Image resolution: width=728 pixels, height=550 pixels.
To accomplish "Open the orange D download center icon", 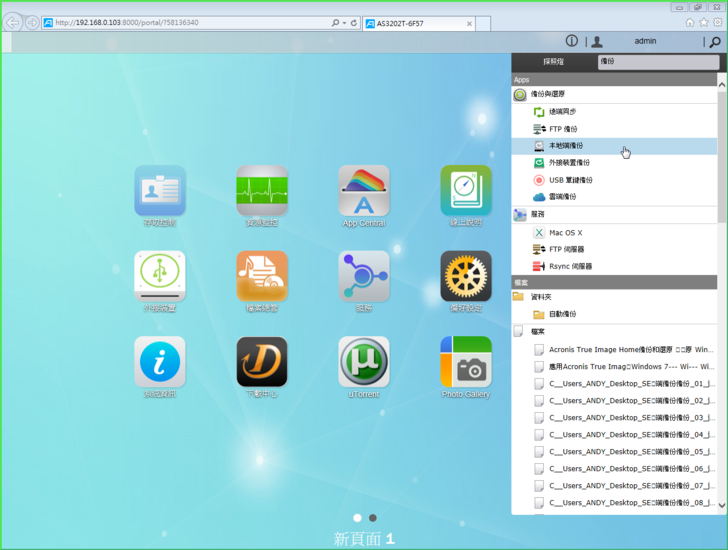I will point(262,362).
